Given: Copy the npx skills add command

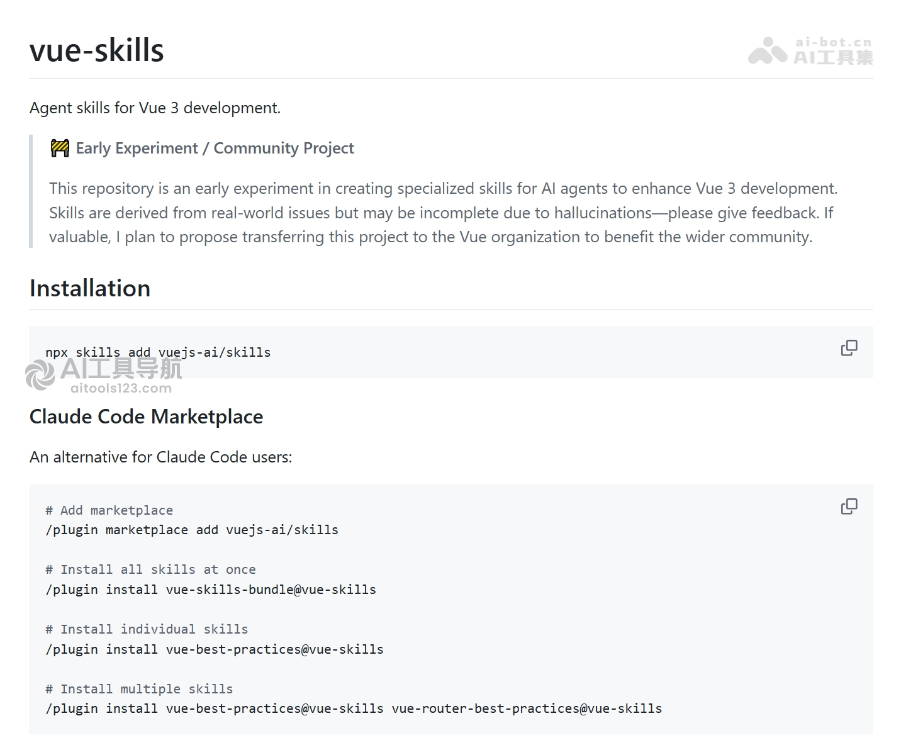Looking at the screenshot, I should [x=849, y=348].
